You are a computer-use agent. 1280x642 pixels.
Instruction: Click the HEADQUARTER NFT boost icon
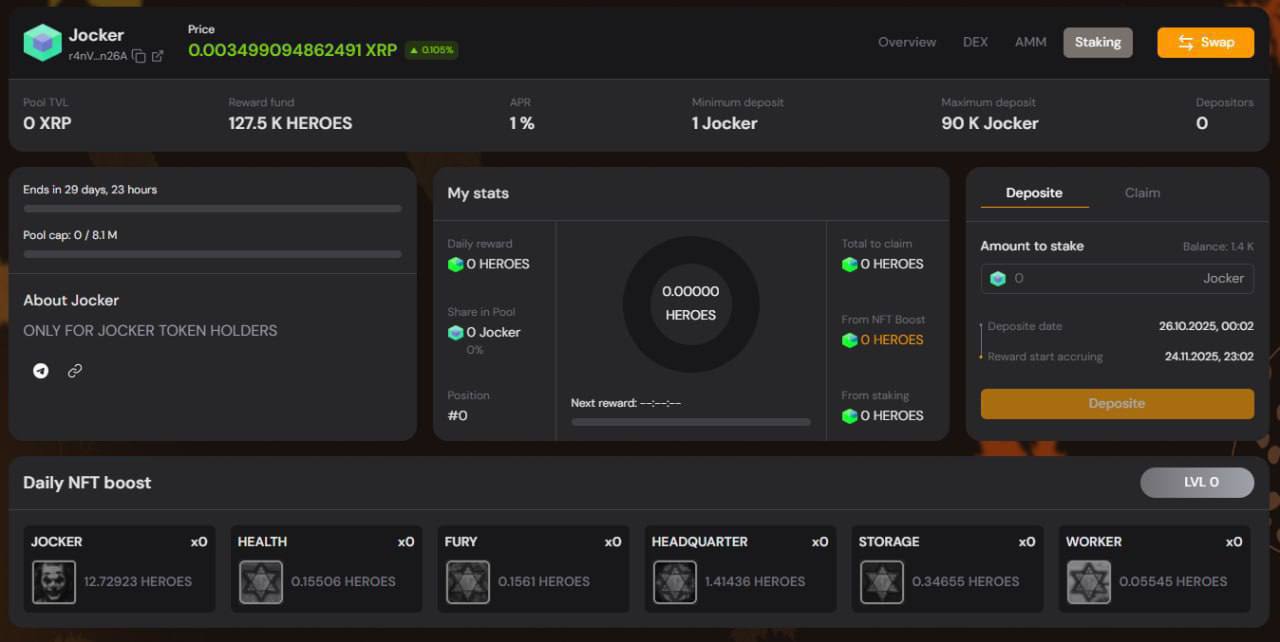click(675, 582)
